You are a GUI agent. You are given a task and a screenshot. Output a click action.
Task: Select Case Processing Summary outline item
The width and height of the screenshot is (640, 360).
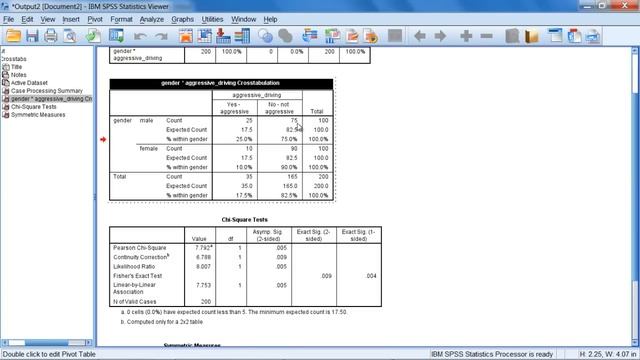click(47, 91)
